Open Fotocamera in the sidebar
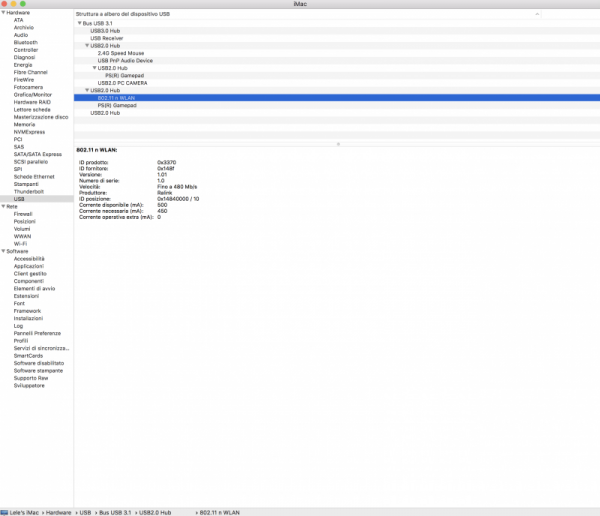This screenshot has width=600, height=516. coord(28,87)
